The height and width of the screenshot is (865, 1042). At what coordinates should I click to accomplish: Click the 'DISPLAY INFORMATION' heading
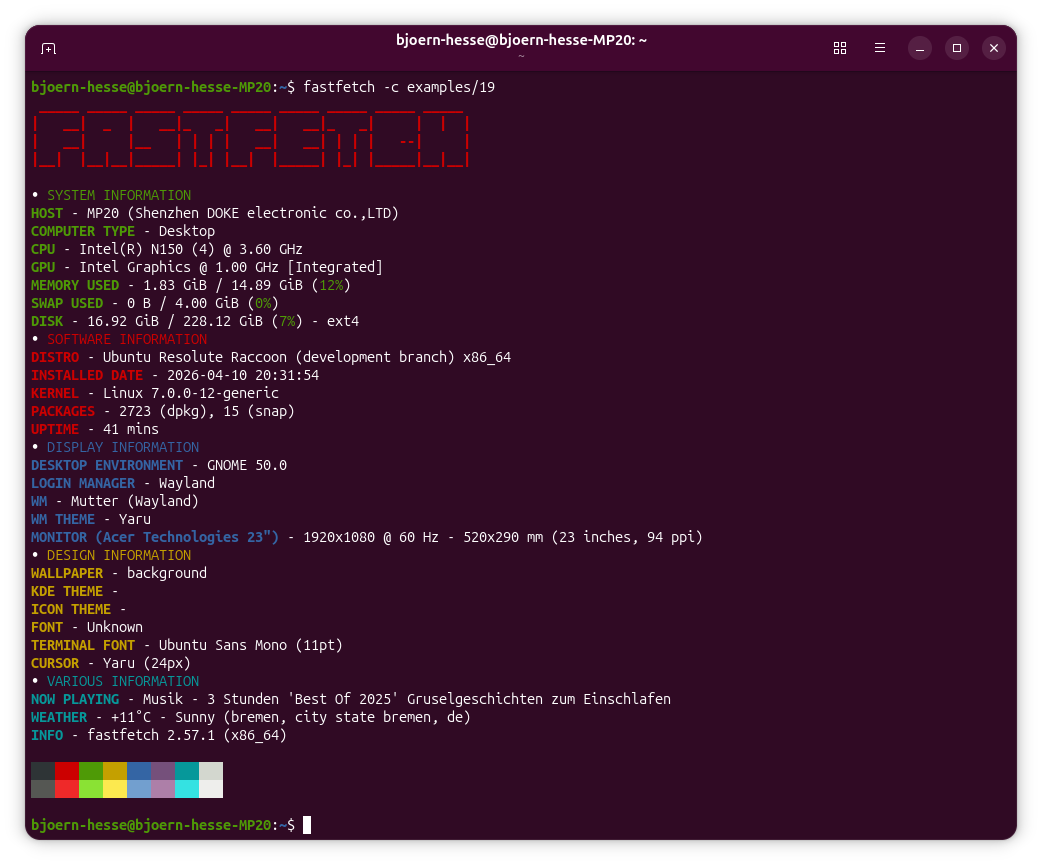[123, 447]
